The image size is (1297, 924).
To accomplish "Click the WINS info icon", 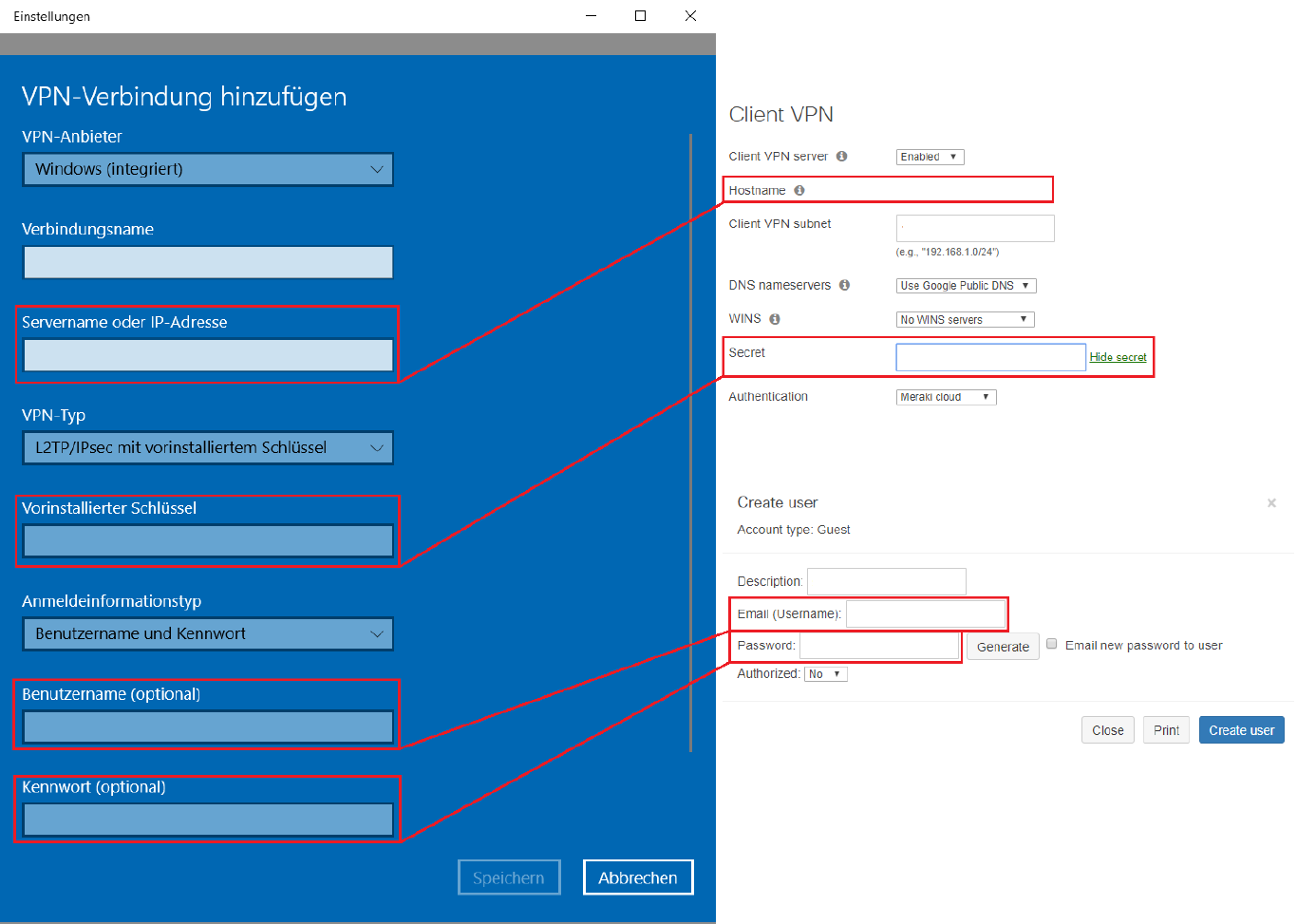I will click(775, 319).
